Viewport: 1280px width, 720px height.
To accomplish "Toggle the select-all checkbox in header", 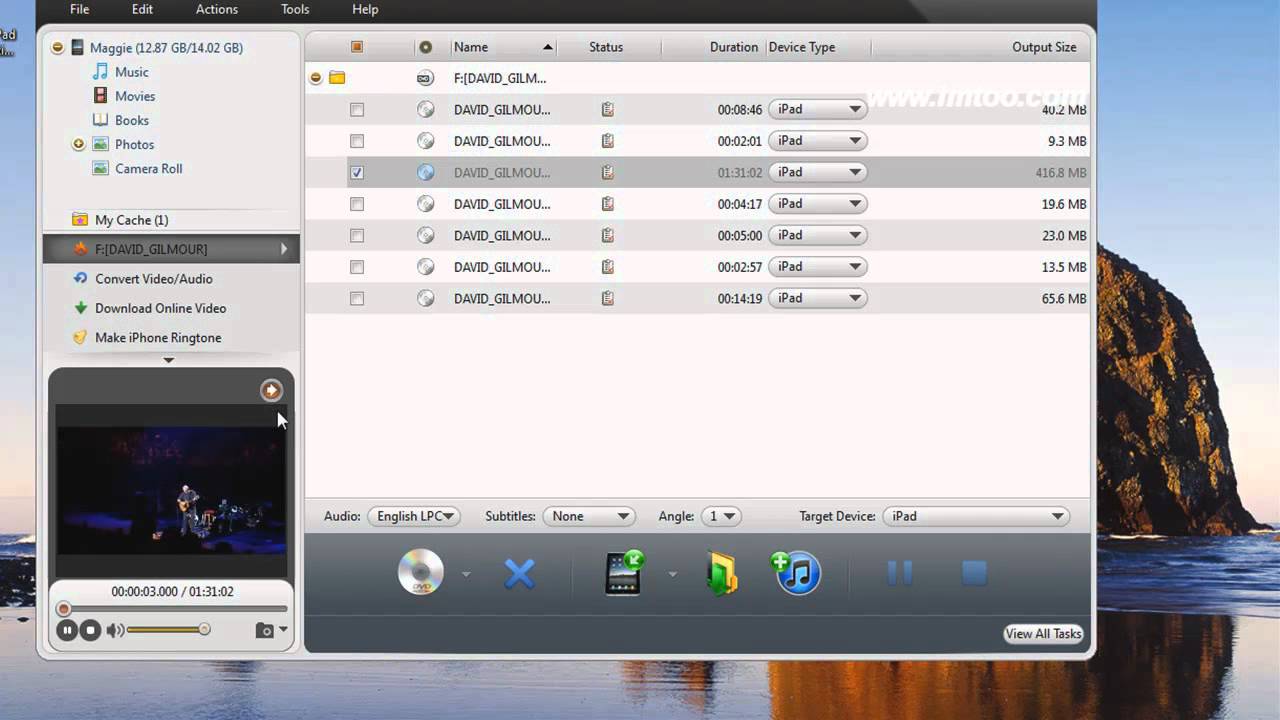I will pyautogui.click(x=357, y=47).
